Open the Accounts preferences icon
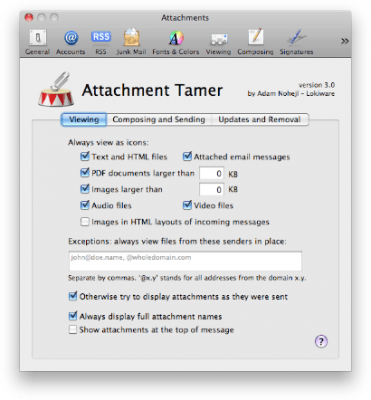Viewport: 371px width, 400px height. click(x=70, y=42)
